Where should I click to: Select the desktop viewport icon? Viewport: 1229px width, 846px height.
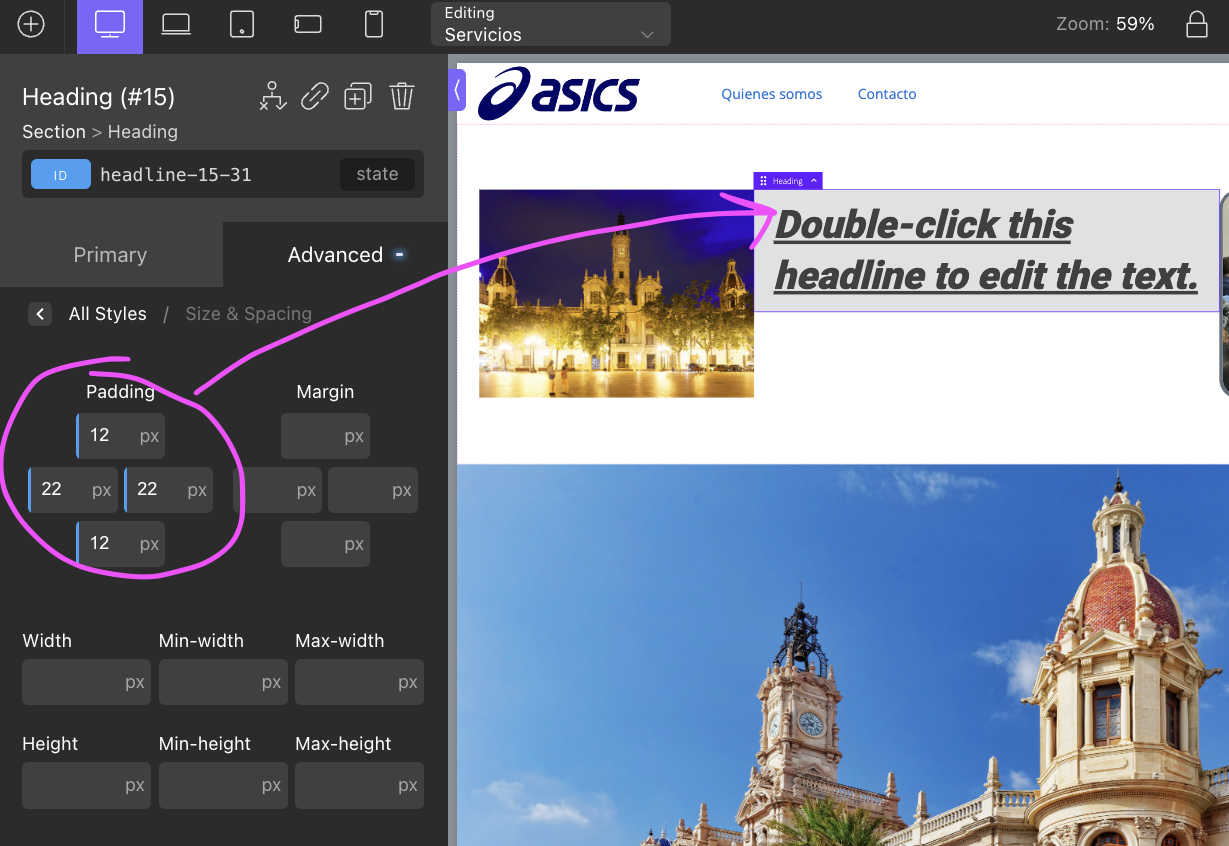(x=110, y=25)
